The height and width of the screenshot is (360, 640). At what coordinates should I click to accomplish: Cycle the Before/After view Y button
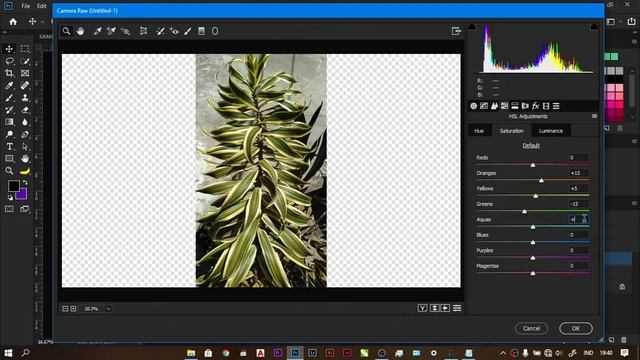(x=422, y=308)
